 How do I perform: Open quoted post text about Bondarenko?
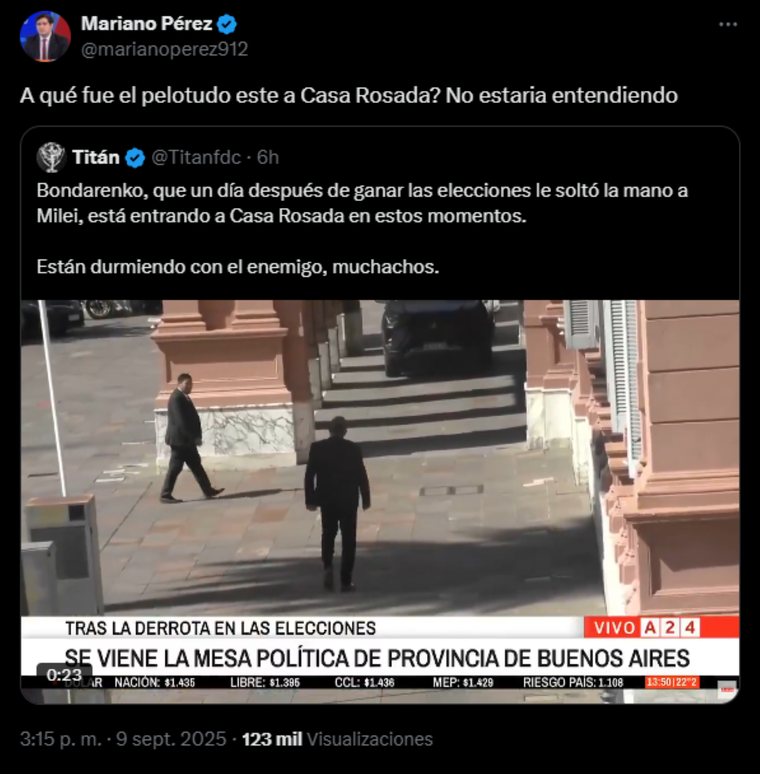point(362,229)
